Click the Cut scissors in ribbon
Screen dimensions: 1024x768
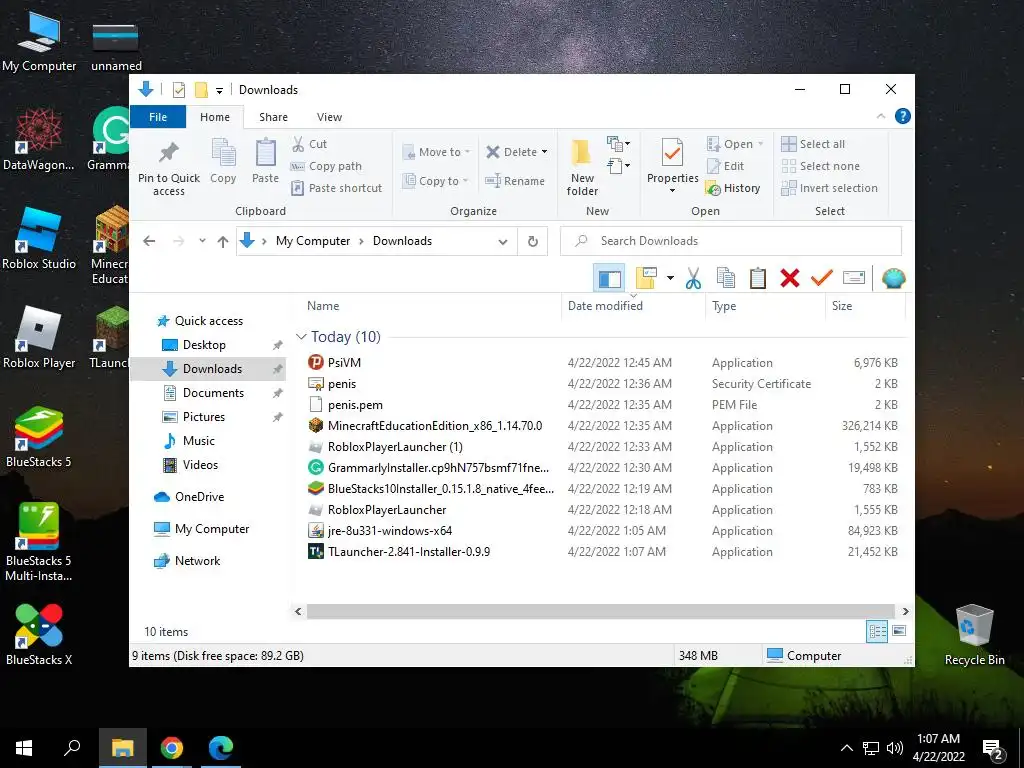point(298,144)
